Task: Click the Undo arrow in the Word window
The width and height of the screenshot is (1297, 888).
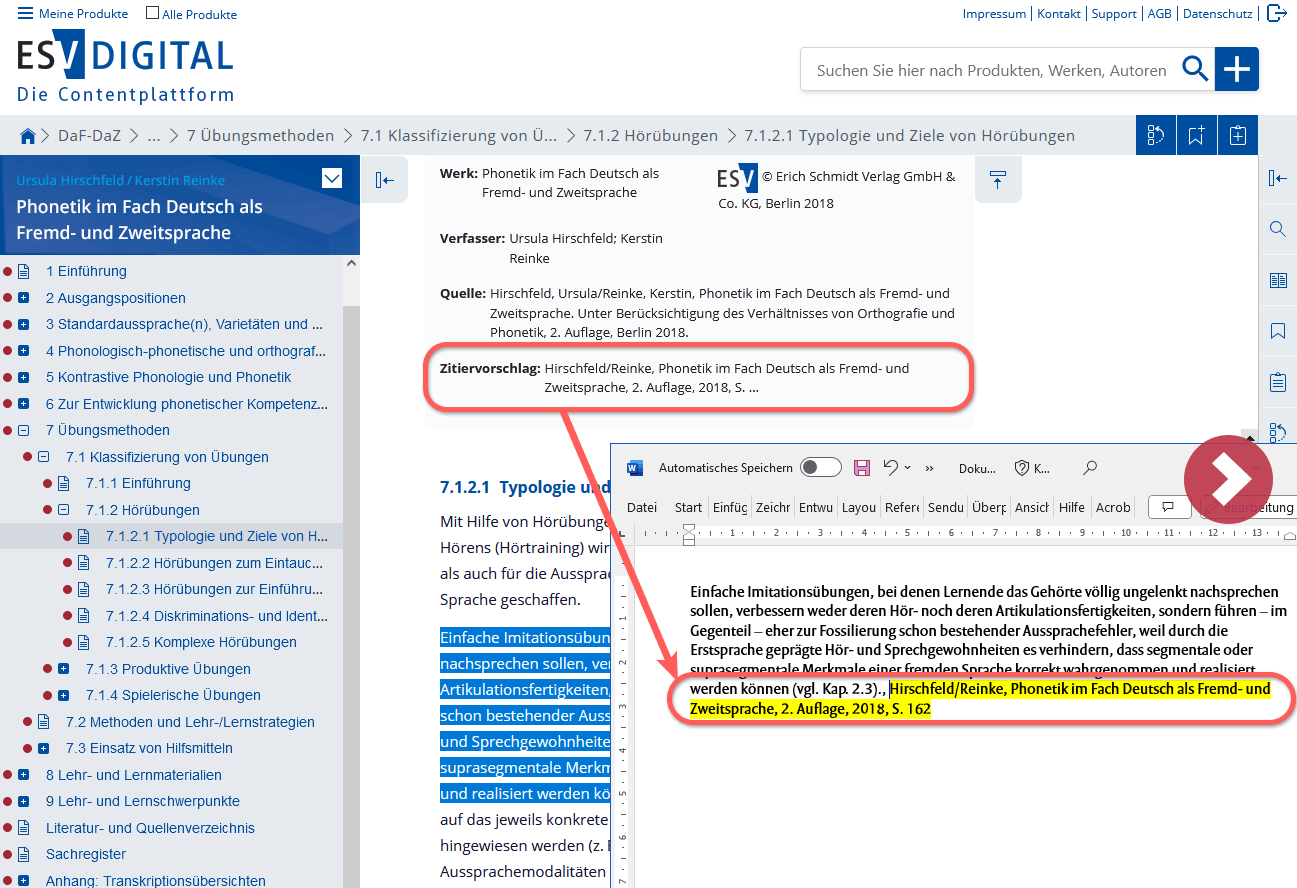Action: point(891,467)
